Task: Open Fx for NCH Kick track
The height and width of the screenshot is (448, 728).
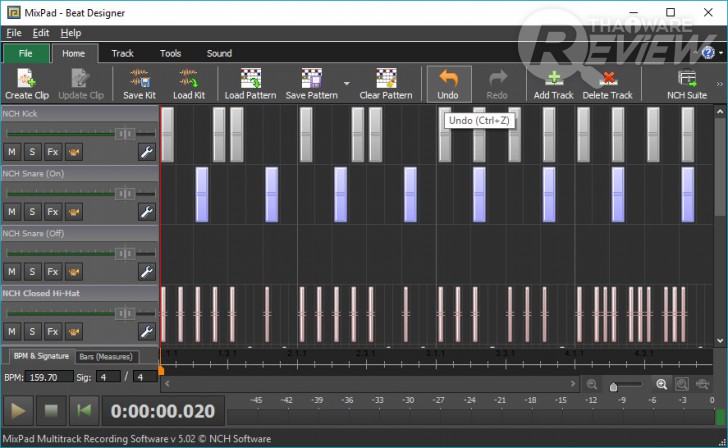Action: tap(52, 152)
